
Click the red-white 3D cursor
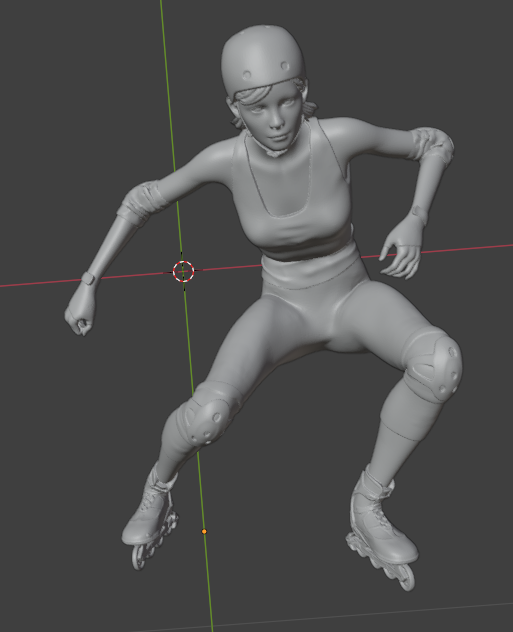coord(183,271)
